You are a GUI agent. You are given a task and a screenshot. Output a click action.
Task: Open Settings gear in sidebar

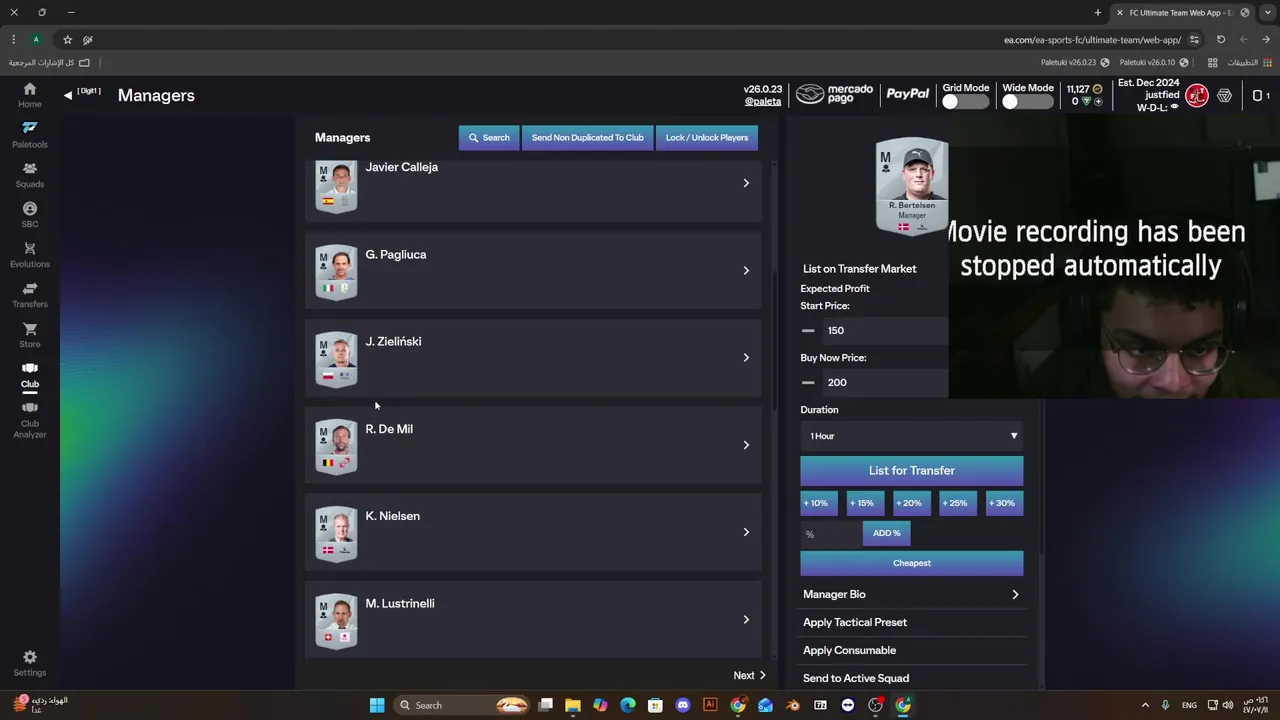[x=30, y=663]
